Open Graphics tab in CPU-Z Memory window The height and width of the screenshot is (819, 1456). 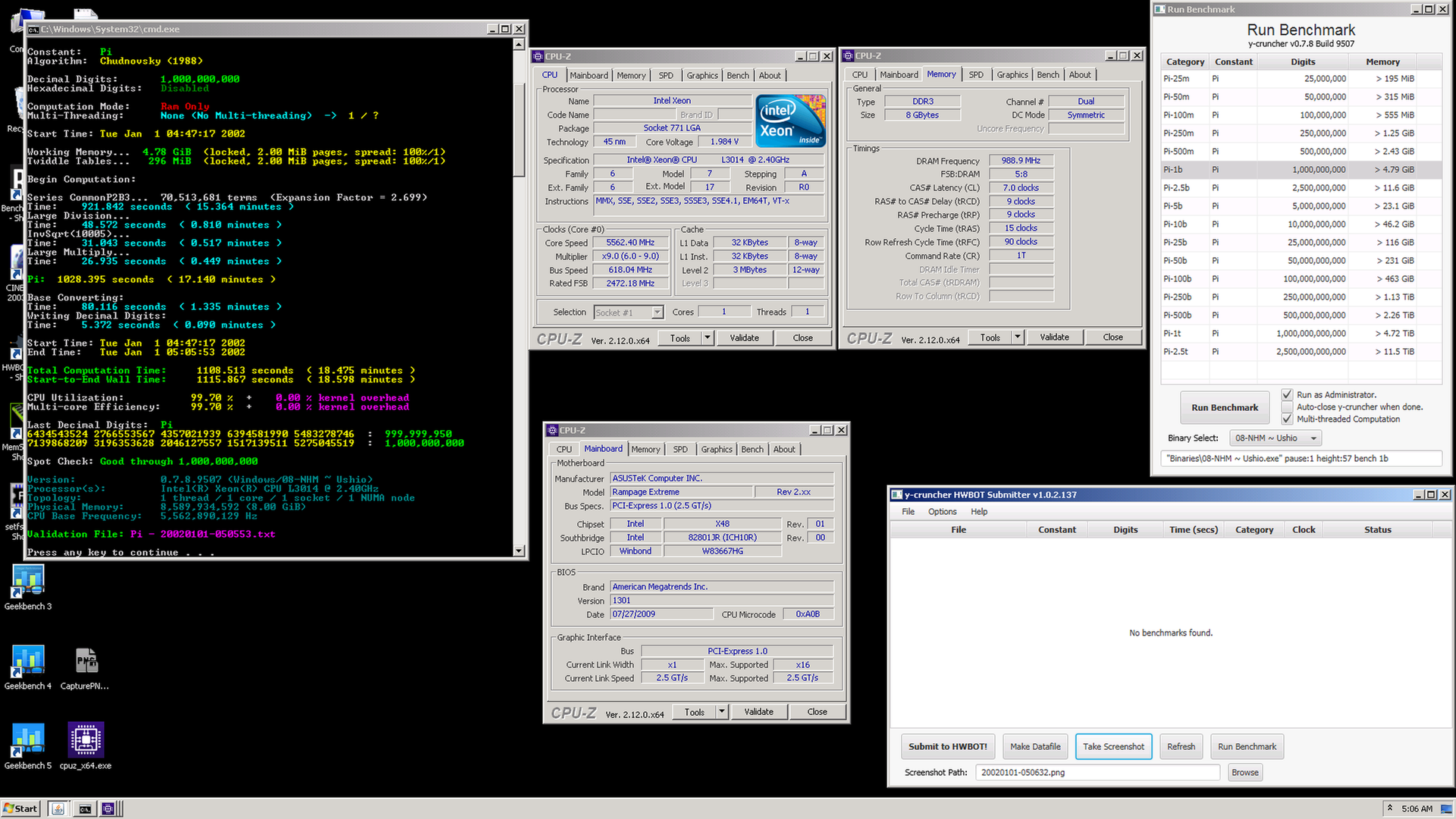pyautogui.click(x=1012, y=74)
